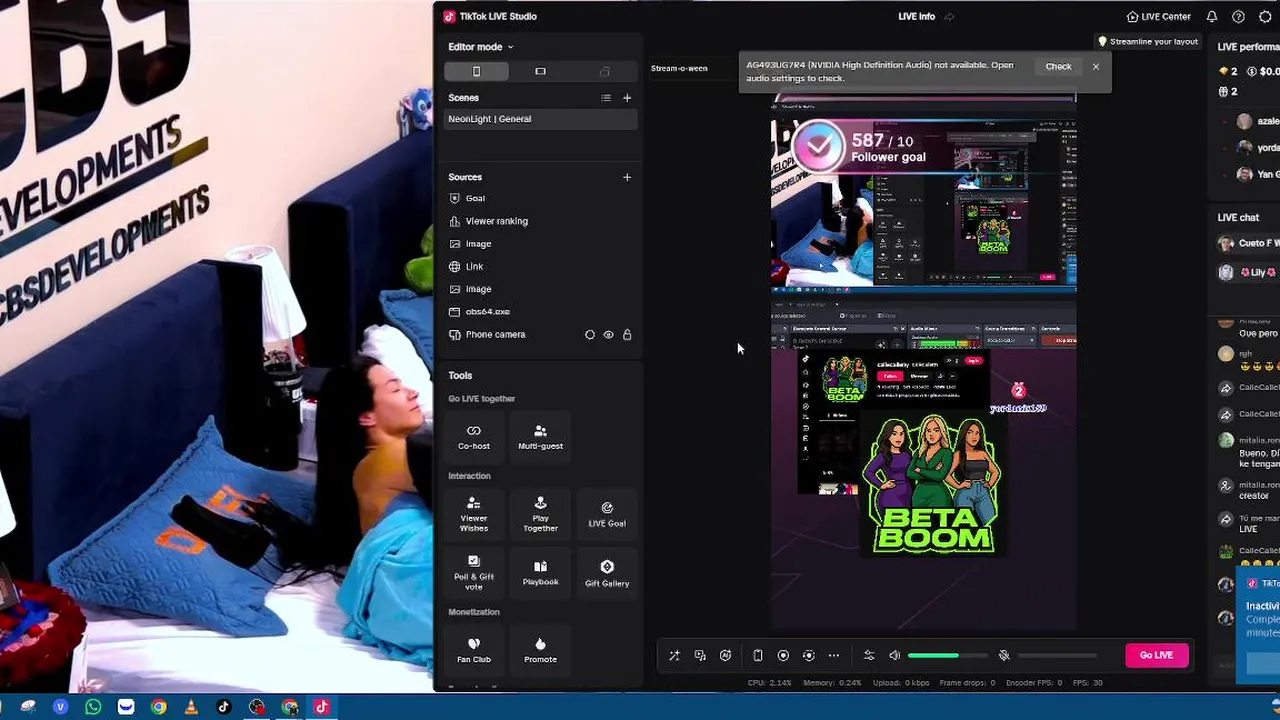
Task: Open the Editor mode dropdown
Action: click(x=480, y=47)
